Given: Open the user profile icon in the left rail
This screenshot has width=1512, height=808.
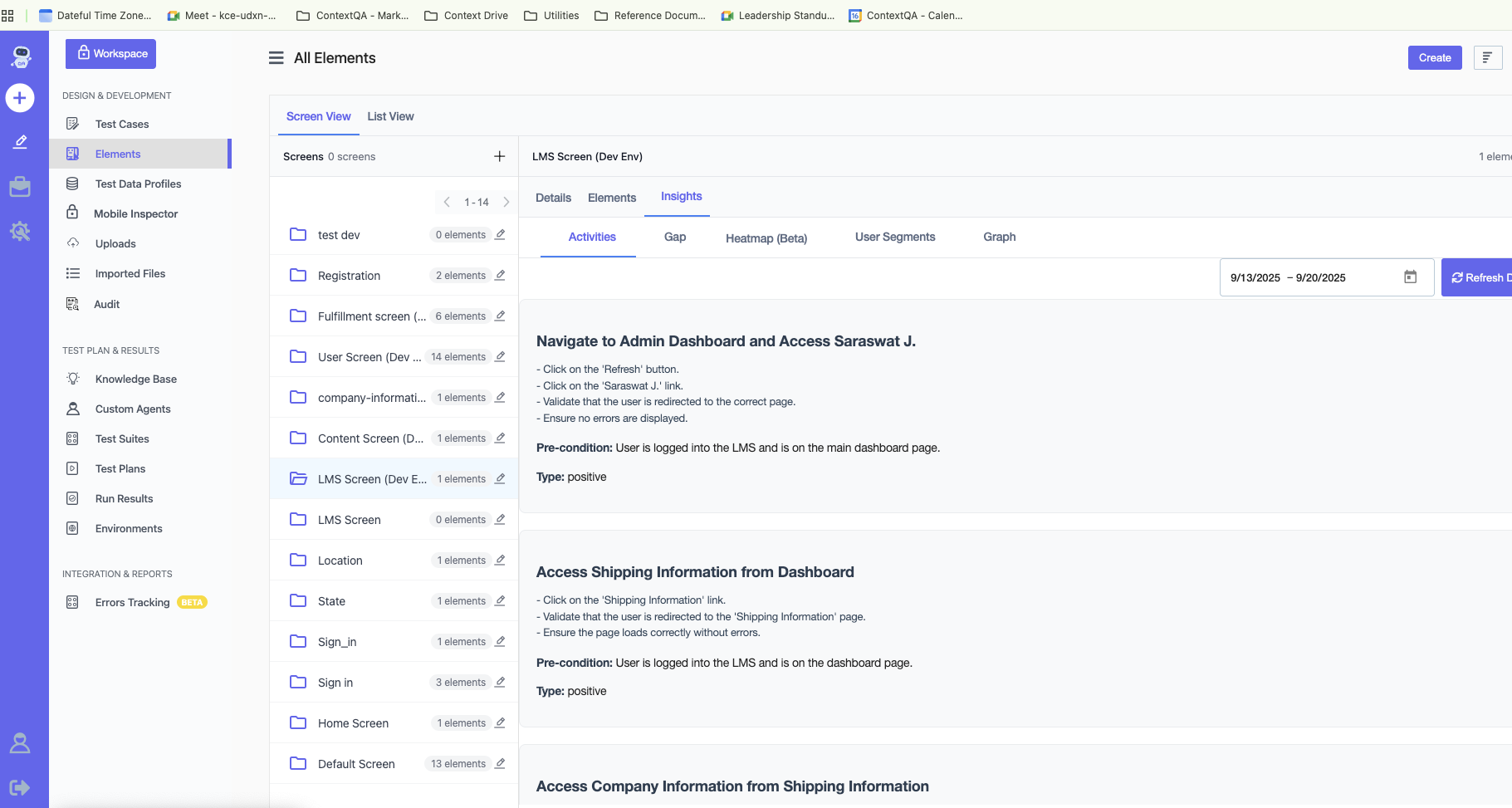Looking at the screenshot, I should pos(20,743).
